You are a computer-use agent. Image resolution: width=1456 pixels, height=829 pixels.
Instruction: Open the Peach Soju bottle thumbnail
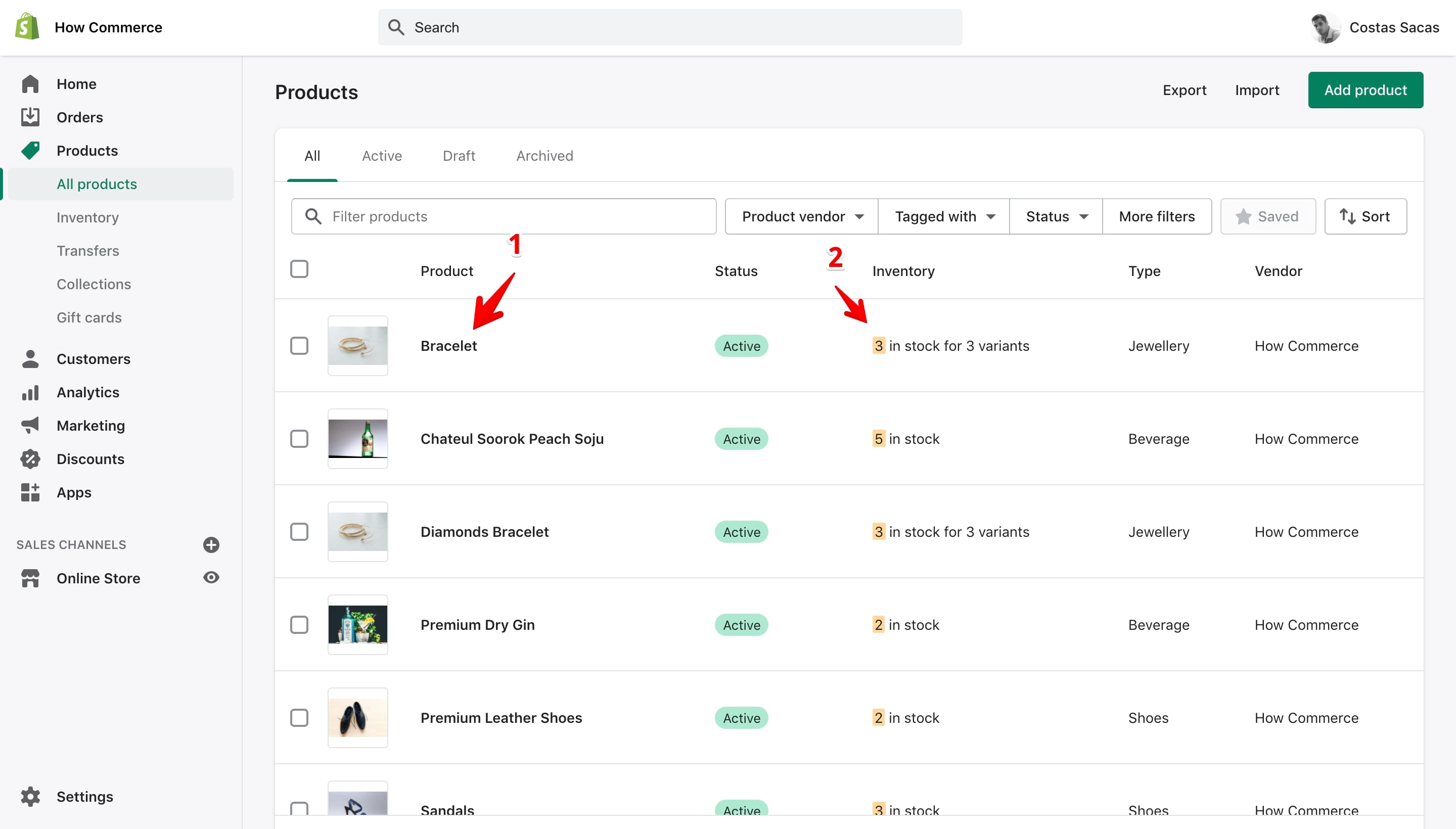pyautogui.click(x=357, y=438)
